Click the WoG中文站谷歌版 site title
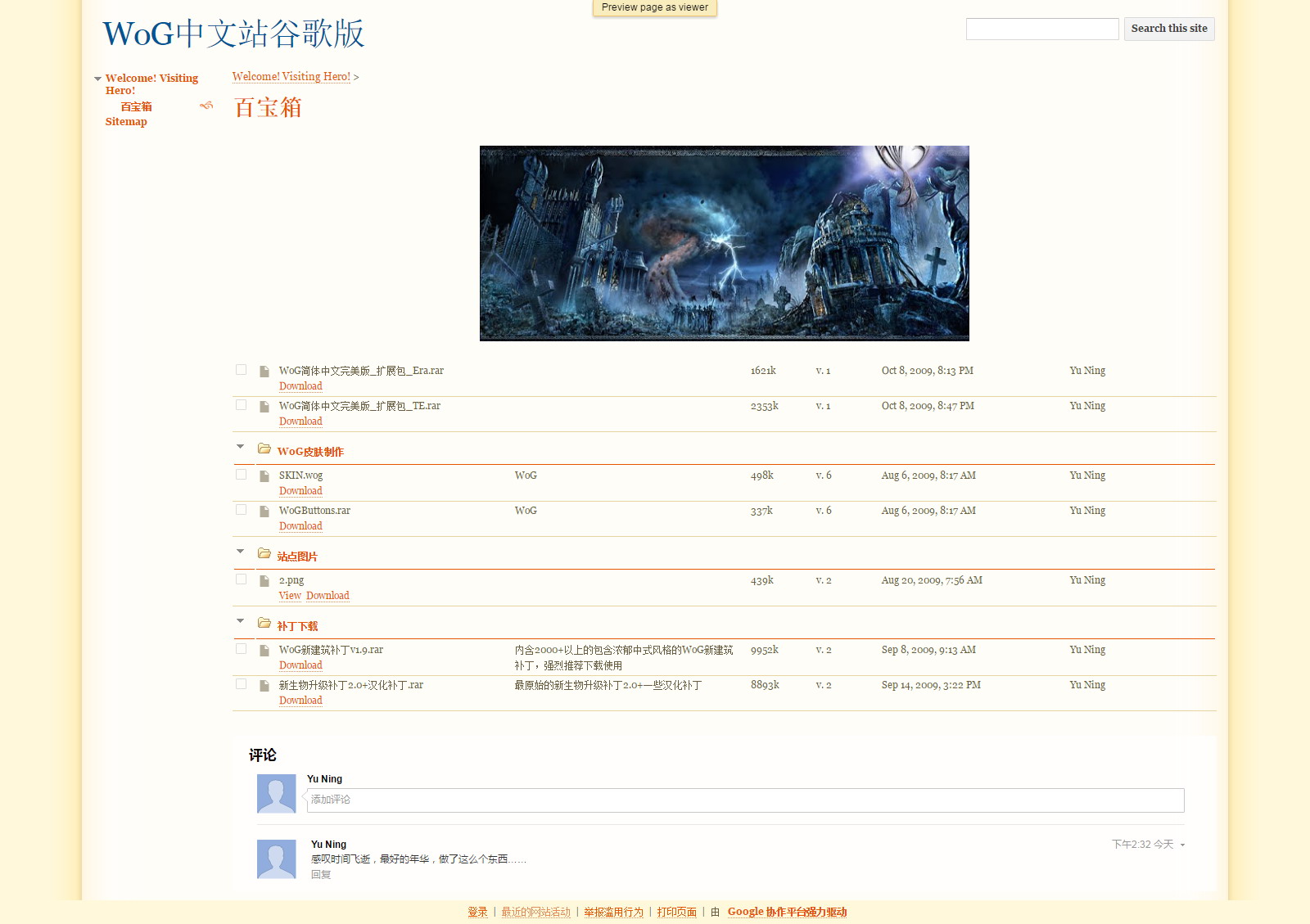1310x924 pixels. click(233, 34)
